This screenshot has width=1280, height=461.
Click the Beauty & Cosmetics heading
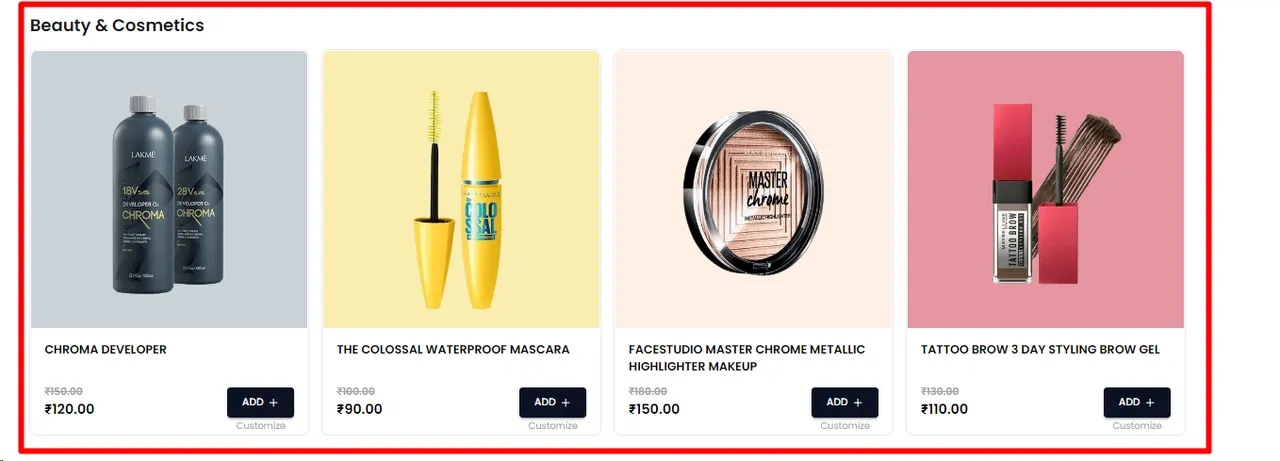point(117,25)
